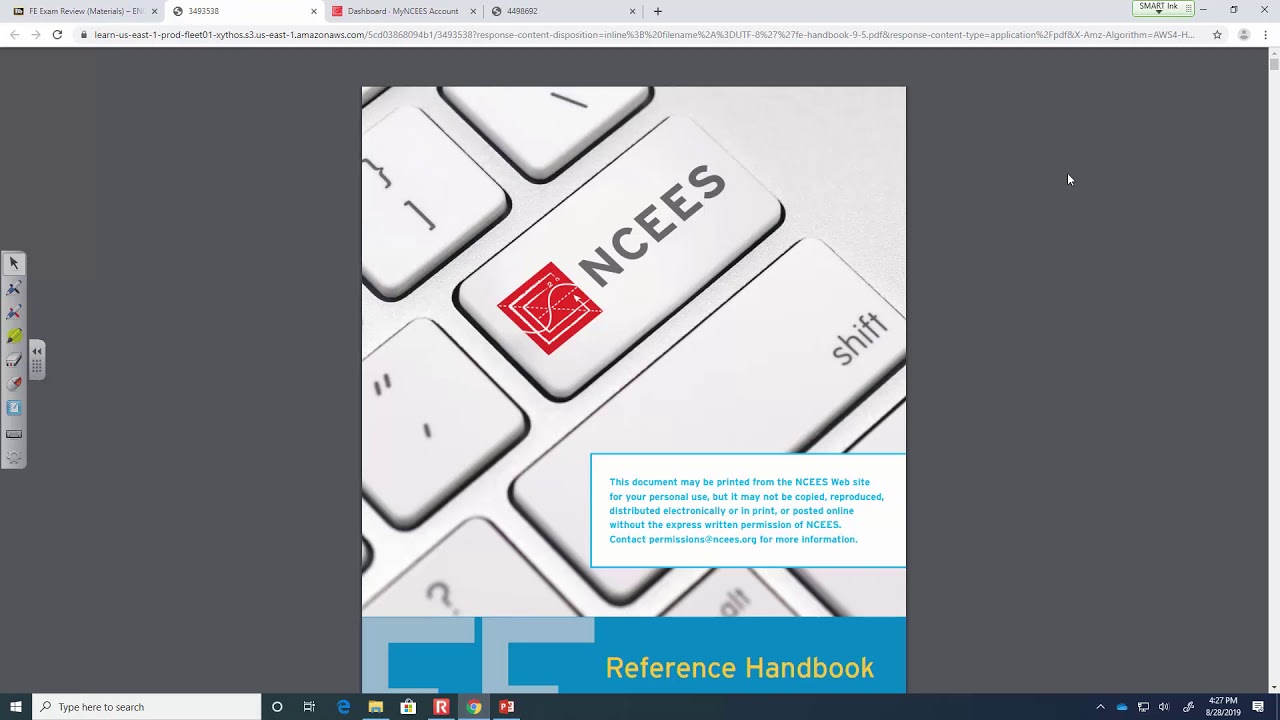Go forward in Chrome history
Screen dimensions: 1280x720
coord(36,35)
